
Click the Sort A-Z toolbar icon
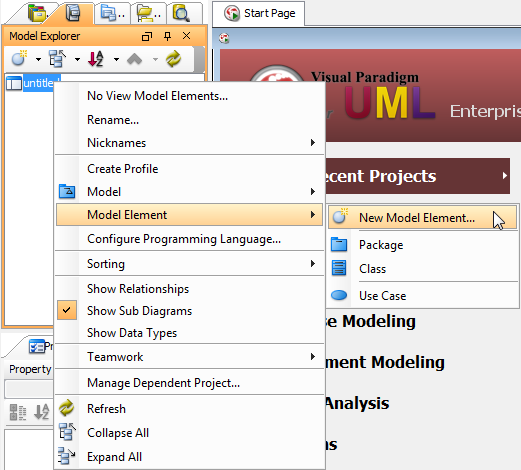tap(96, 59)
